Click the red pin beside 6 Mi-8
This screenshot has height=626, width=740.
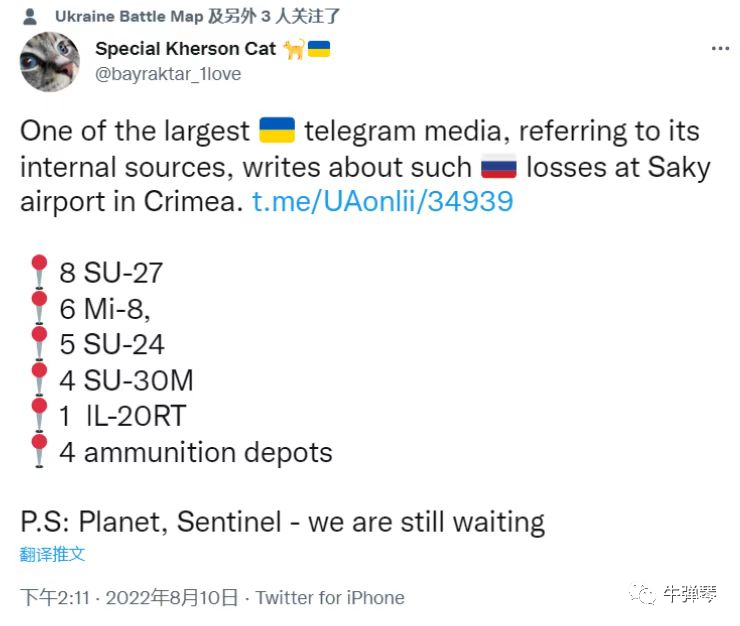pyautogui.click(x=39, y=308)
